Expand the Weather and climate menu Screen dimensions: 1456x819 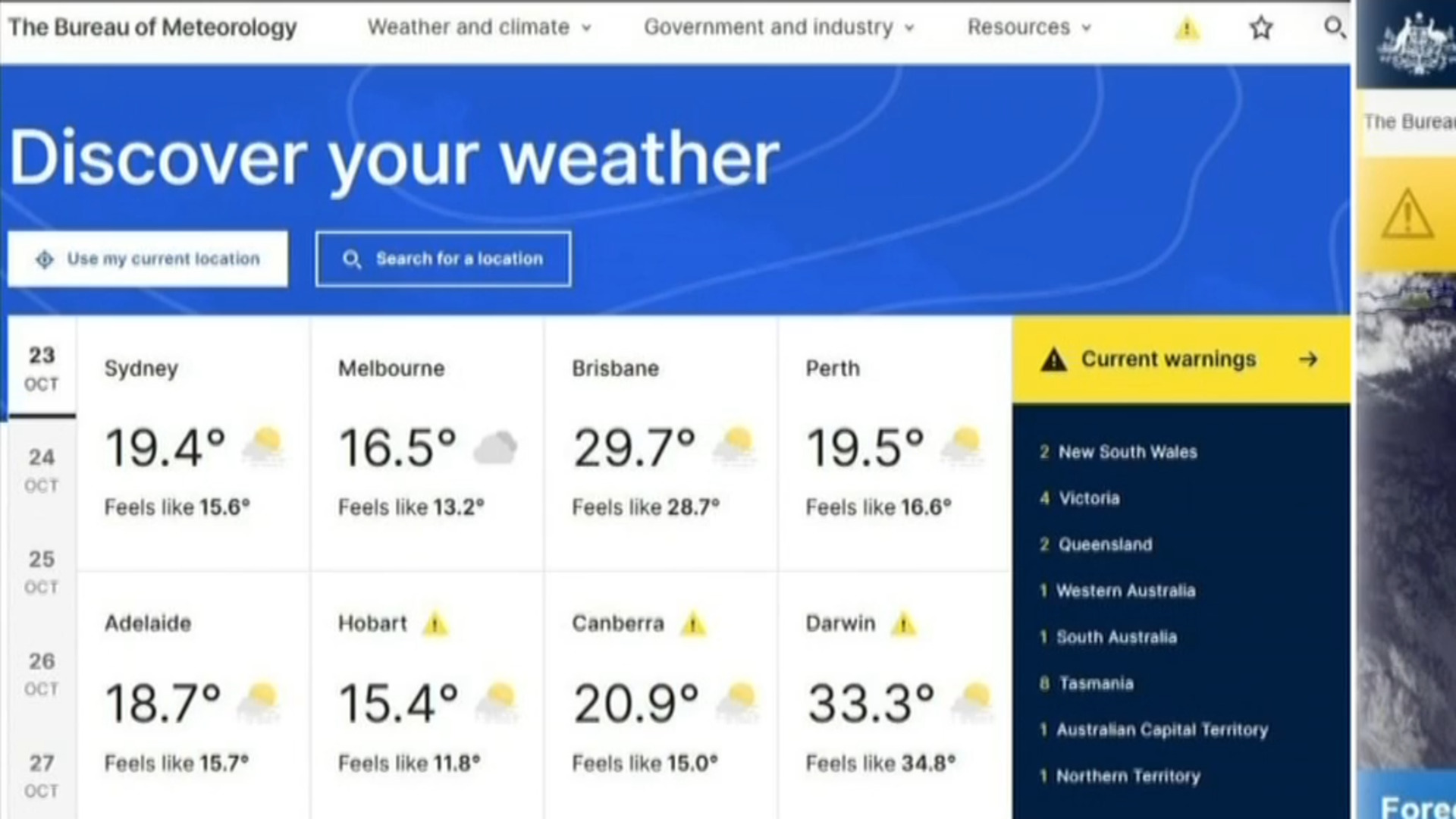click(x=469, y=27)
